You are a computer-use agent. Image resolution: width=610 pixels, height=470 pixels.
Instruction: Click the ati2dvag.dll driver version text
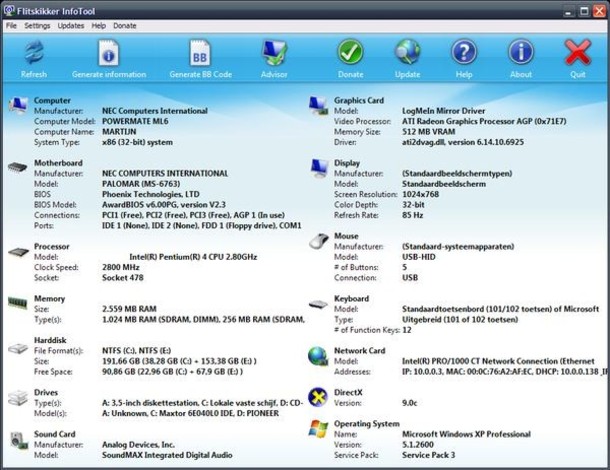point(463,142)
